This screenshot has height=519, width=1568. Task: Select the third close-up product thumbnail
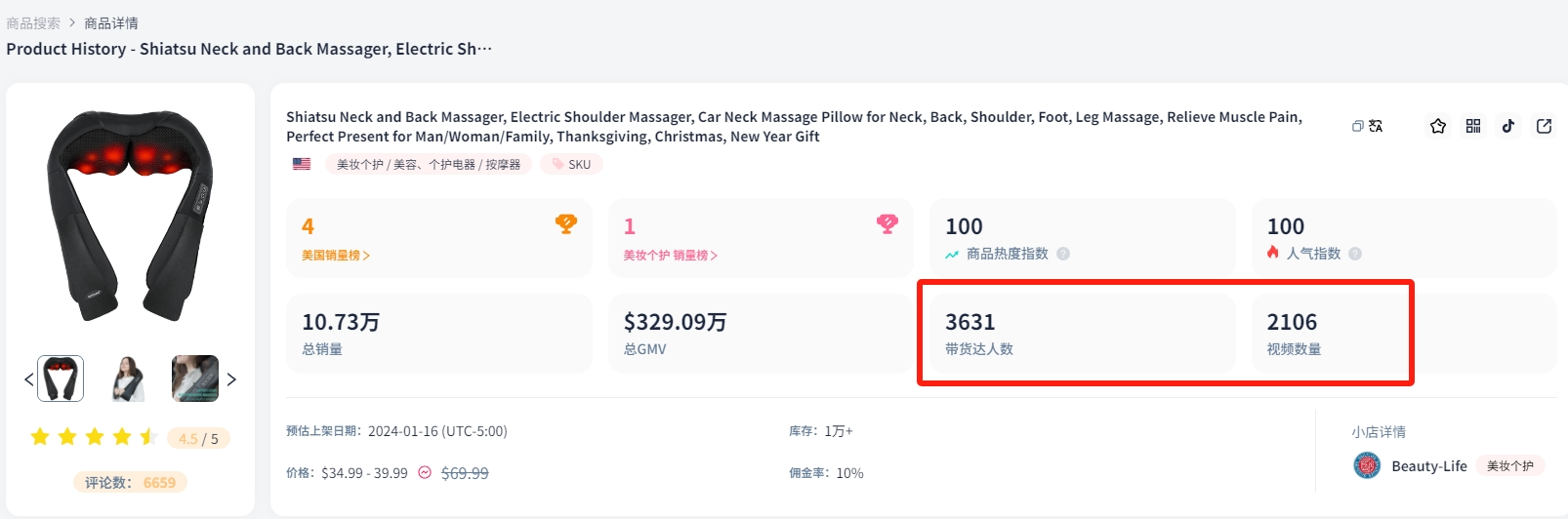pos(195,379)
